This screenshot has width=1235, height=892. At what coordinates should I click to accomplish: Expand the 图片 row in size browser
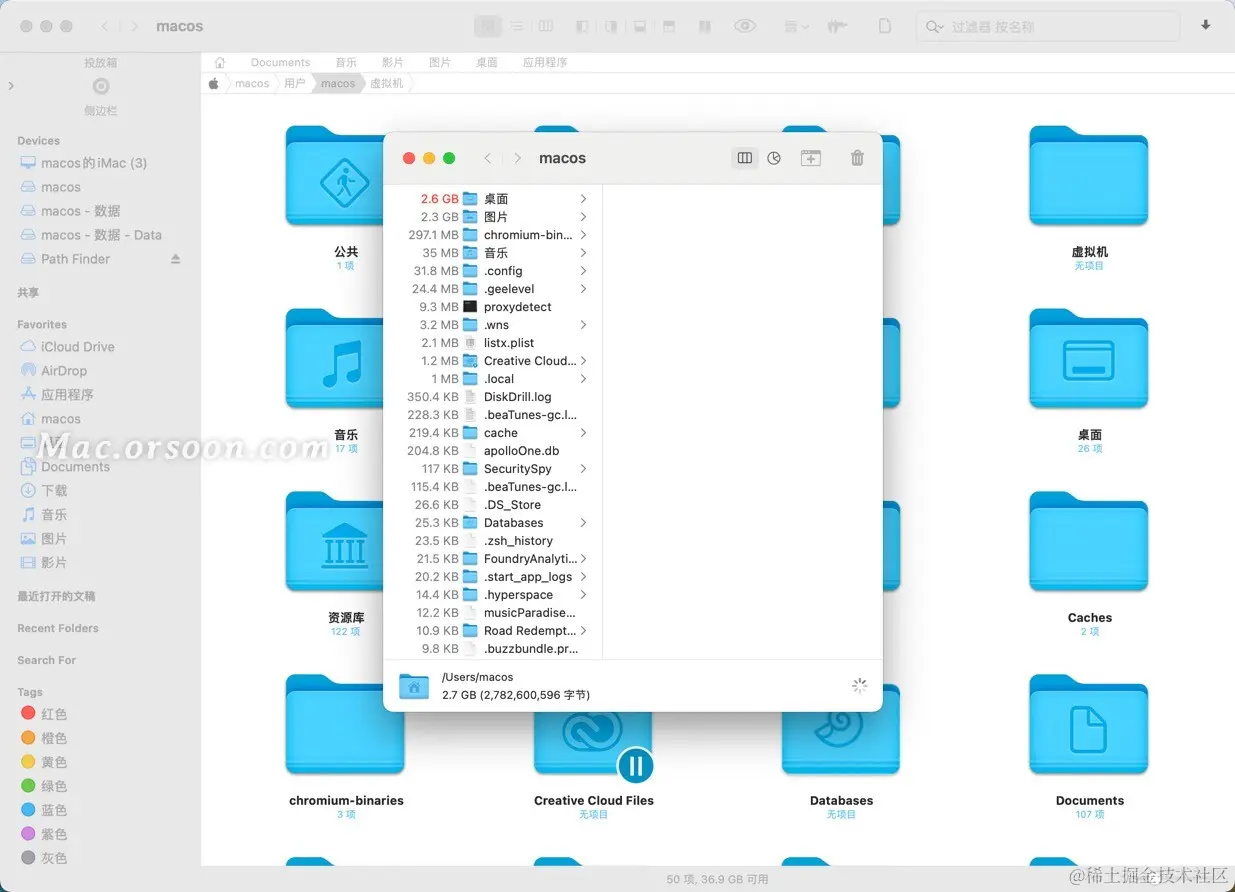(583, 217)
